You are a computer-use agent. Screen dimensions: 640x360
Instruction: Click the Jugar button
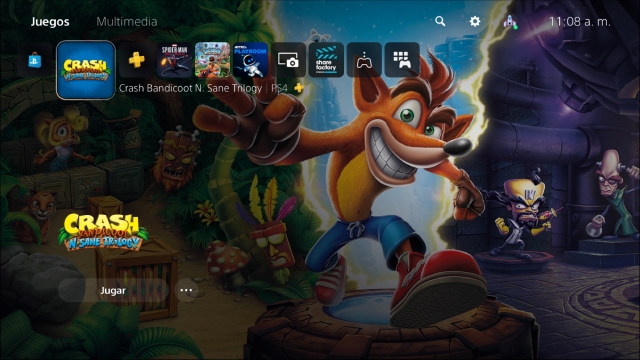point(113,291)
